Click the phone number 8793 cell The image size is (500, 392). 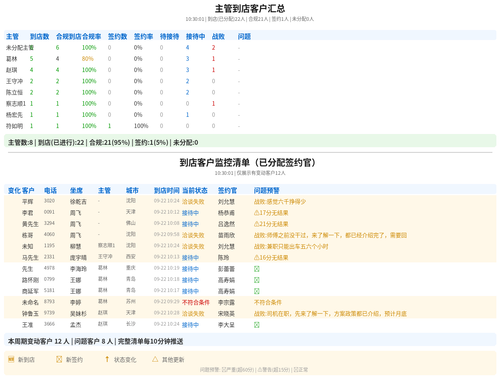(49, 301)
